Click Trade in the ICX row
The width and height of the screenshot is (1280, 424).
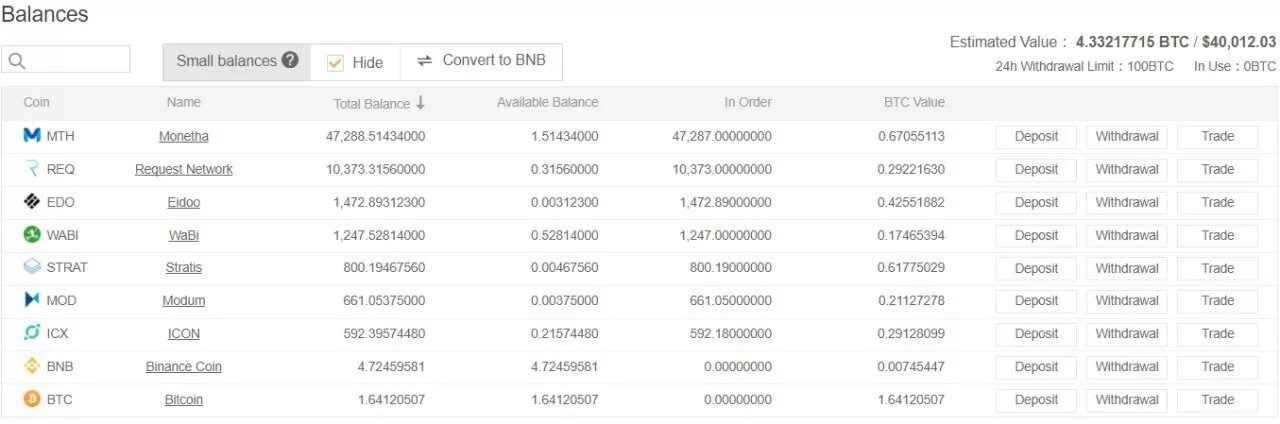click(x=1218, y=334)
